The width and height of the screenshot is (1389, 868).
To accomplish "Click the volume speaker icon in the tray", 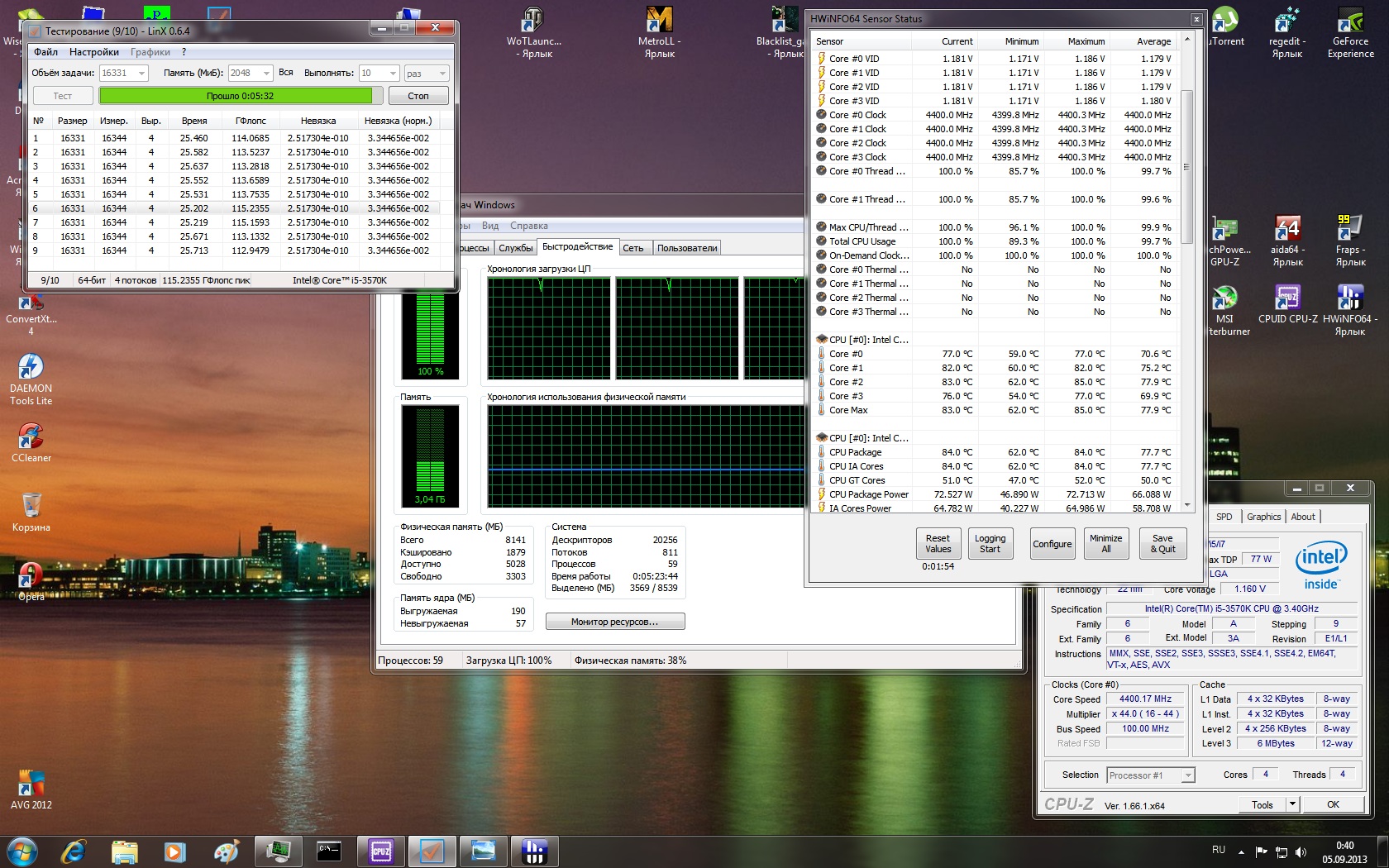I will click(x=1301, y=851).
